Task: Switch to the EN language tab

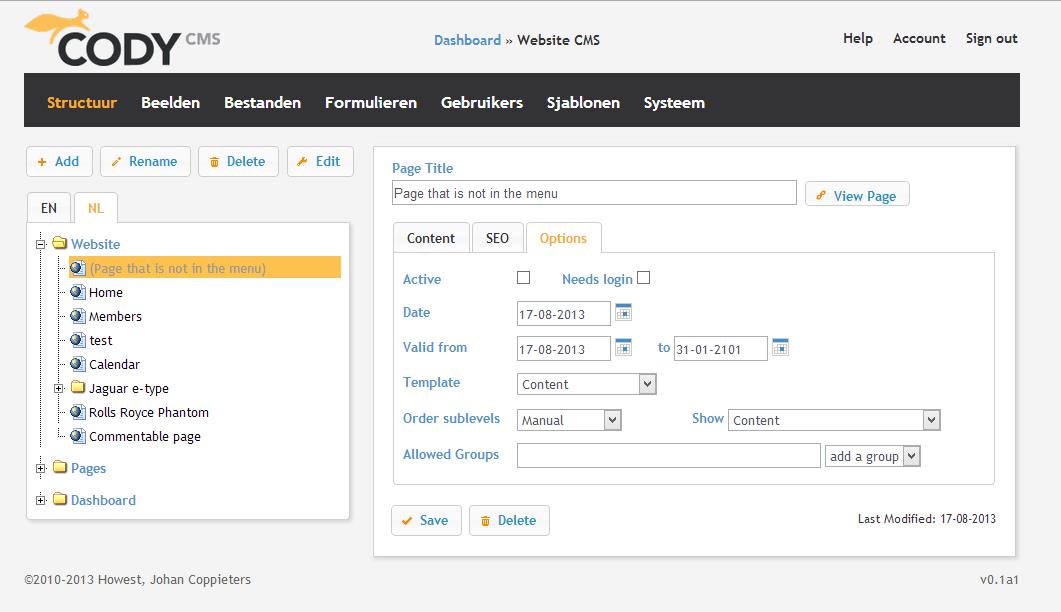Action: (x=49, y=208)
